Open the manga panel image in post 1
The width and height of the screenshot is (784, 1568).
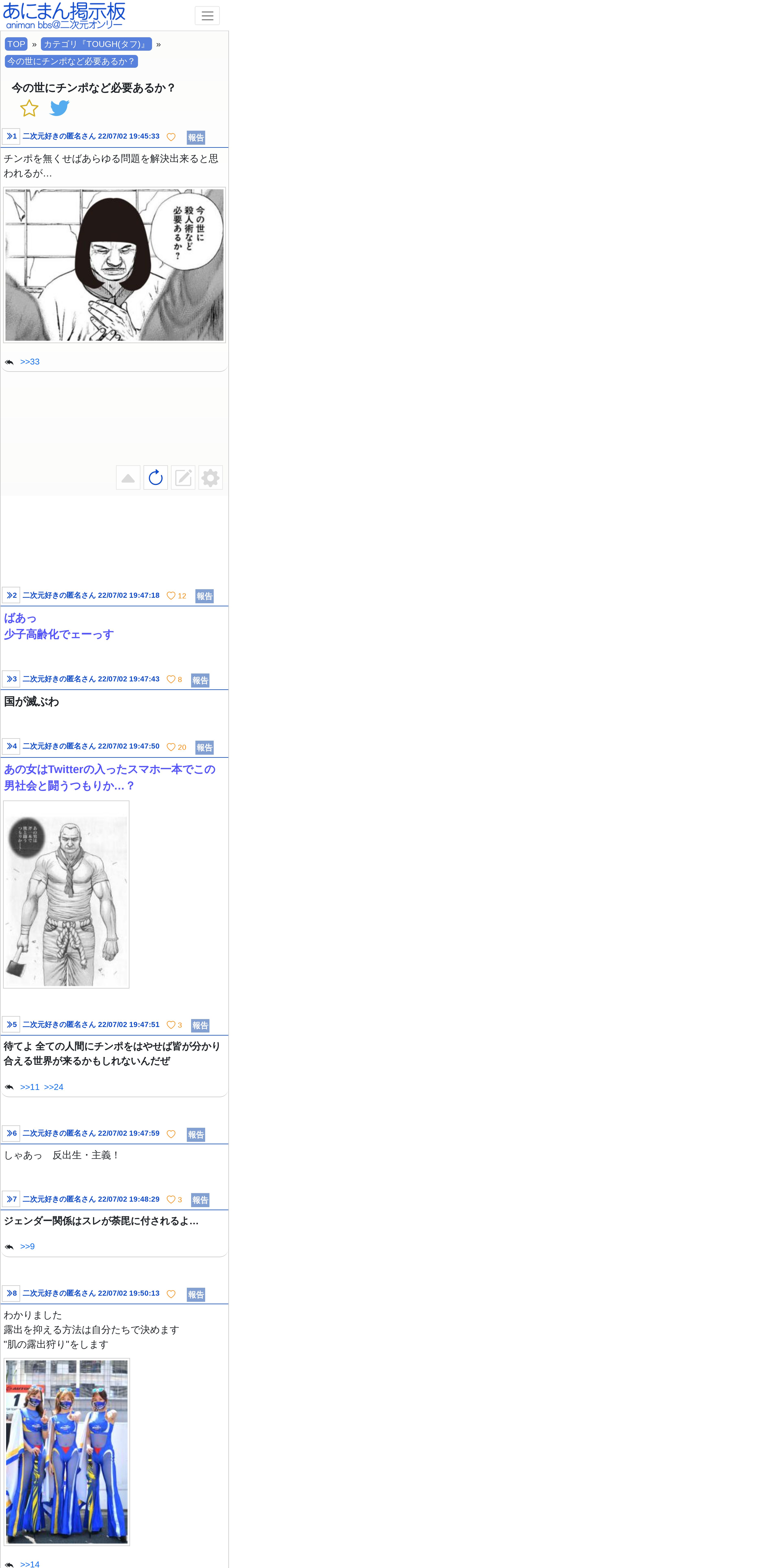(x=114, y=265)
